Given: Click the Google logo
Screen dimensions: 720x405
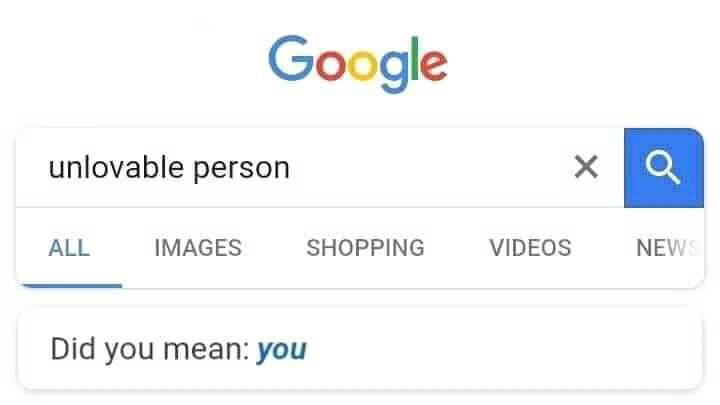Looking at the screenshot, I should (x=357, y=64).
